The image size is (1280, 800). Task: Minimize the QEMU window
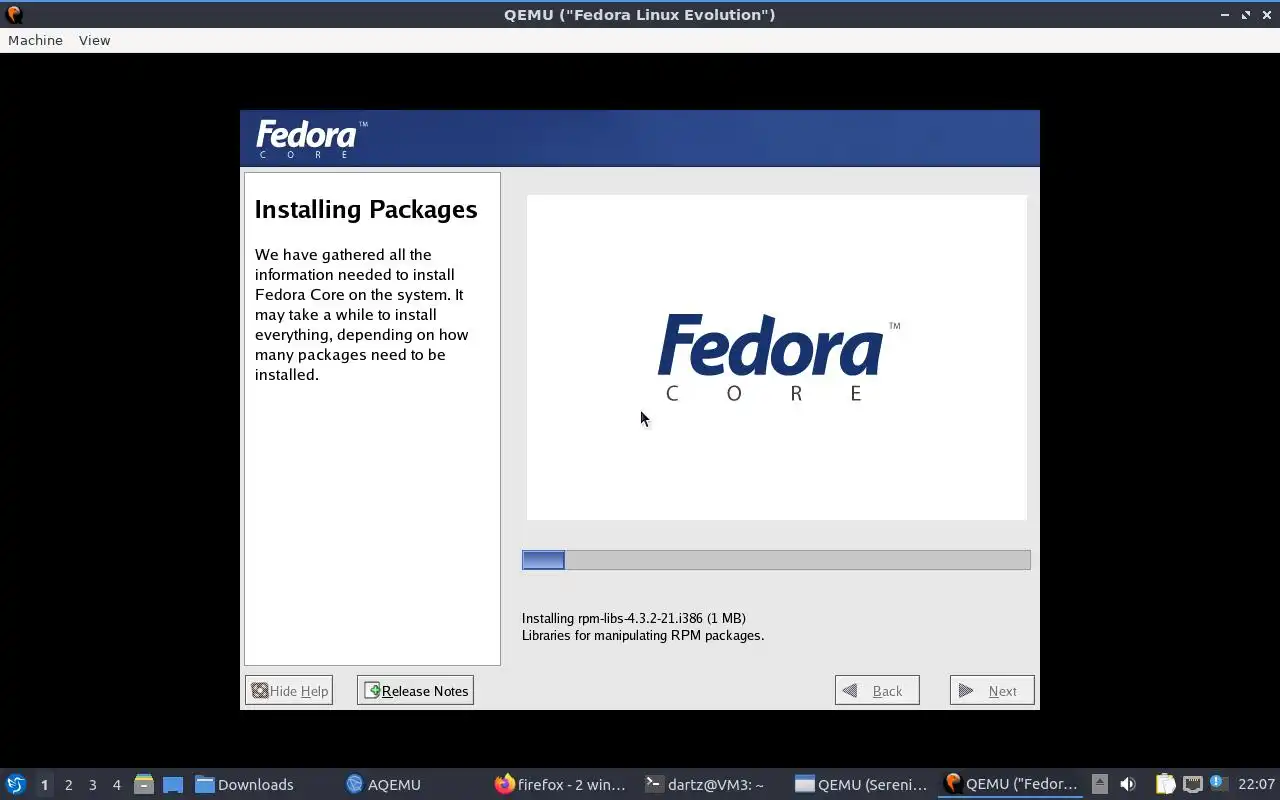1225,14
